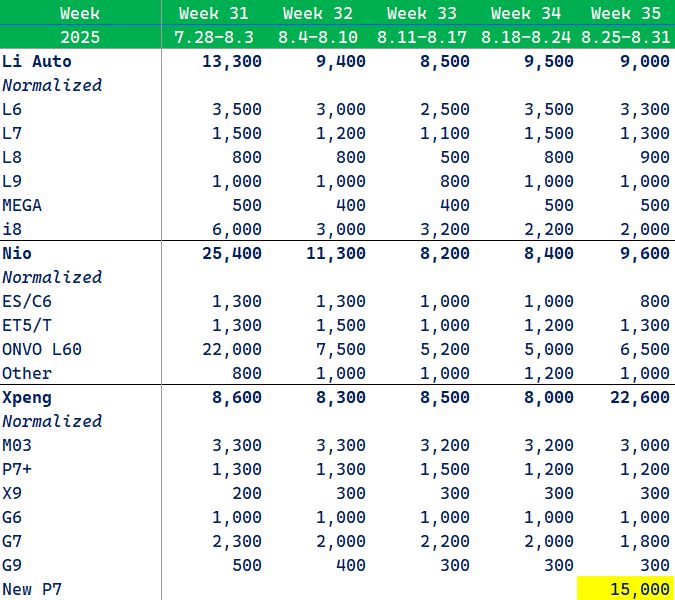Image resolution: width=675 pixels, height=600 pixels.
Task: Click Li Auto total 13,300
Action: (x=232, y=61)
